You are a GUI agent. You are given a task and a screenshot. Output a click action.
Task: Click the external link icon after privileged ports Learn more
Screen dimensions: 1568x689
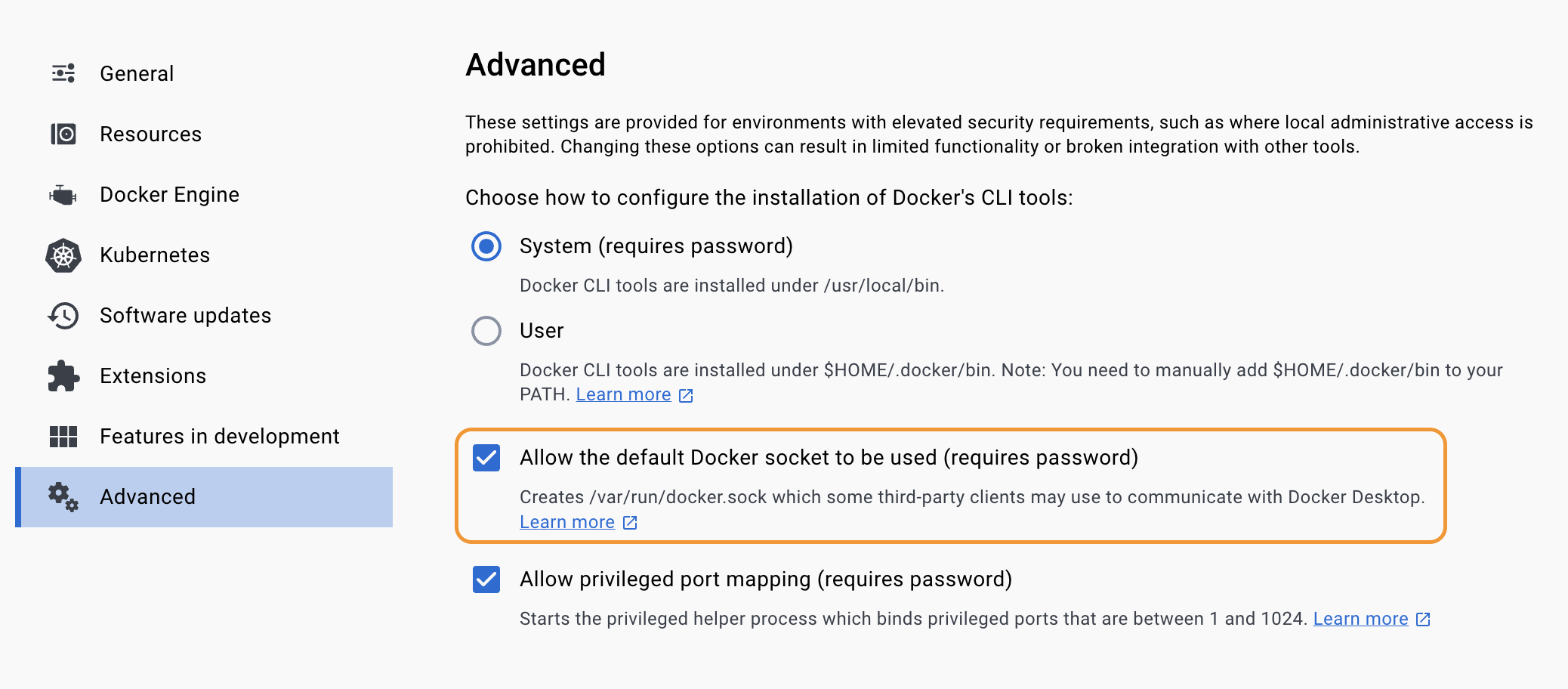click(x=1422, y=618)
